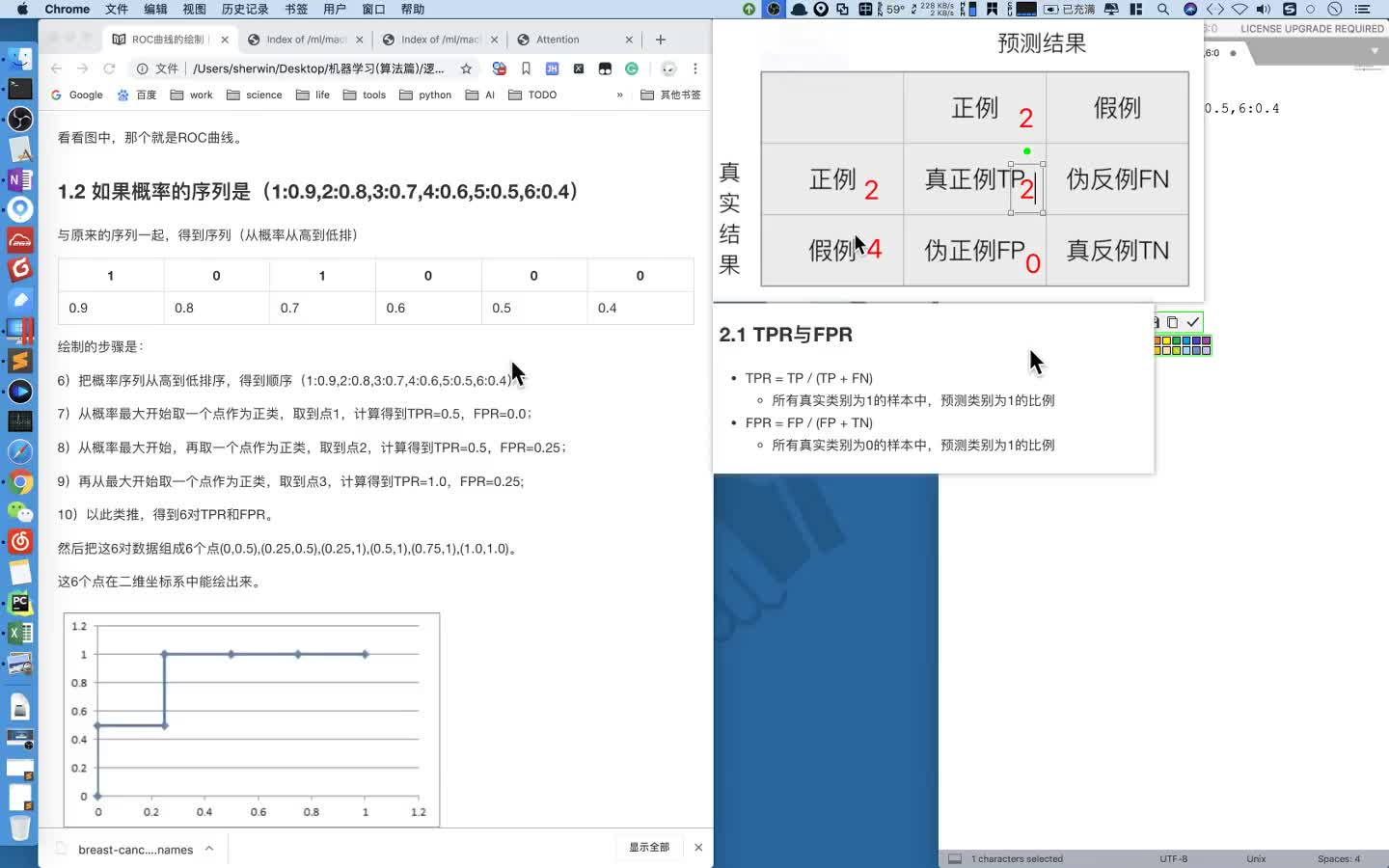Image resolution: width=1389 pixels, height=868 pixels.
Task: Expand hidden bookmarks with the double chevron
Action: [619, 95]
